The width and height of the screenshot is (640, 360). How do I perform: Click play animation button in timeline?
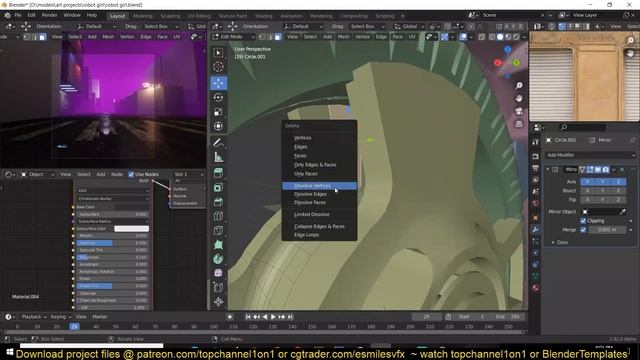(273, 317)
